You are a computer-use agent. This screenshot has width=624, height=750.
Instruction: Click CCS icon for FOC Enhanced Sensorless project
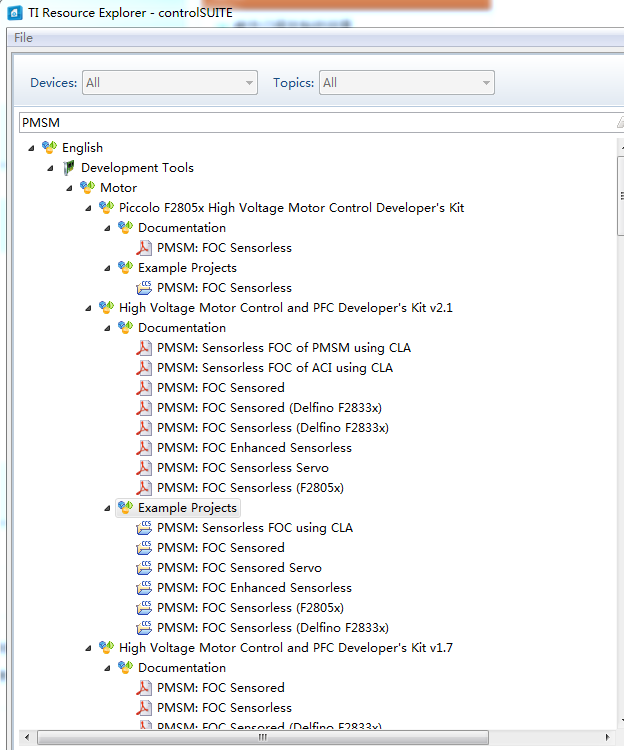tap(144, 588)
